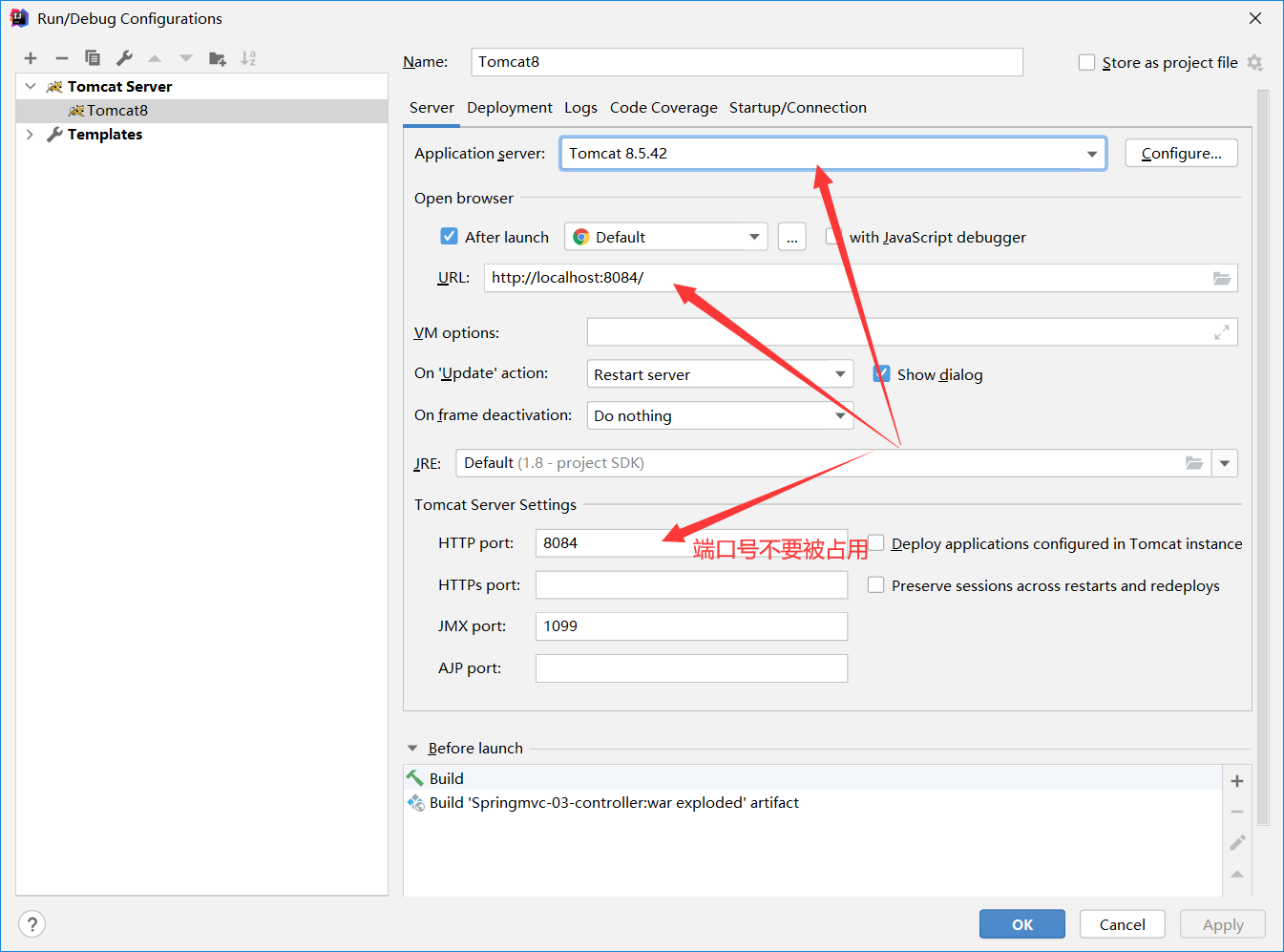Click the right-side vertical scrollbar
This screenshot has width=1284, height=952.
(1263, 458)
